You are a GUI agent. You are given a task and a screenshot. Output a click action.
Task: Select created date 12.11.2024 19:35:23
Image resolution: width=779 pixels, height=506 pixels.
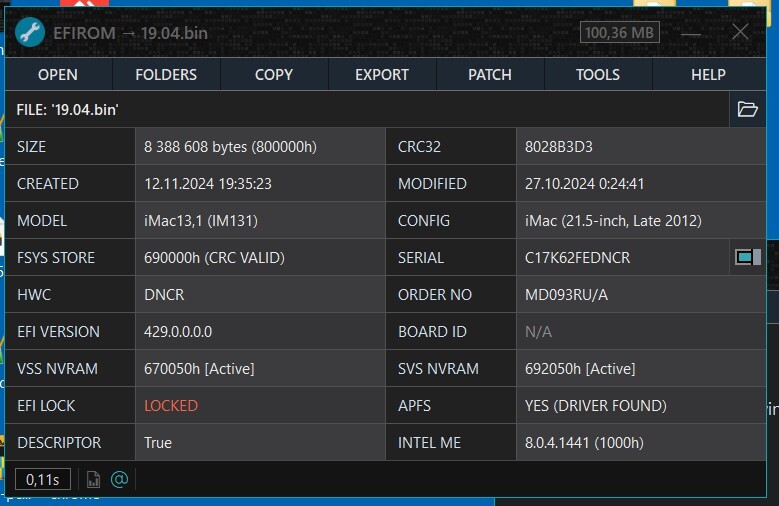[x=208, y=184]
